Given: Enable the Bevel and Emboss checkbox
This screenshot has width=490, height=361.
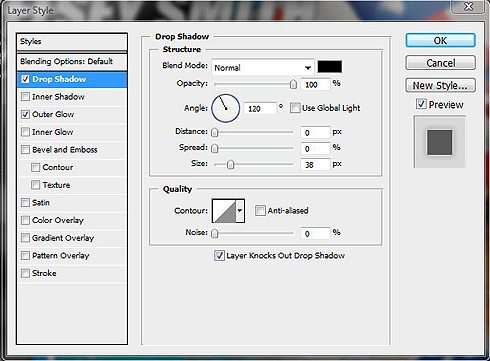Looking at the screenshot, I should (x=25, y=149).
